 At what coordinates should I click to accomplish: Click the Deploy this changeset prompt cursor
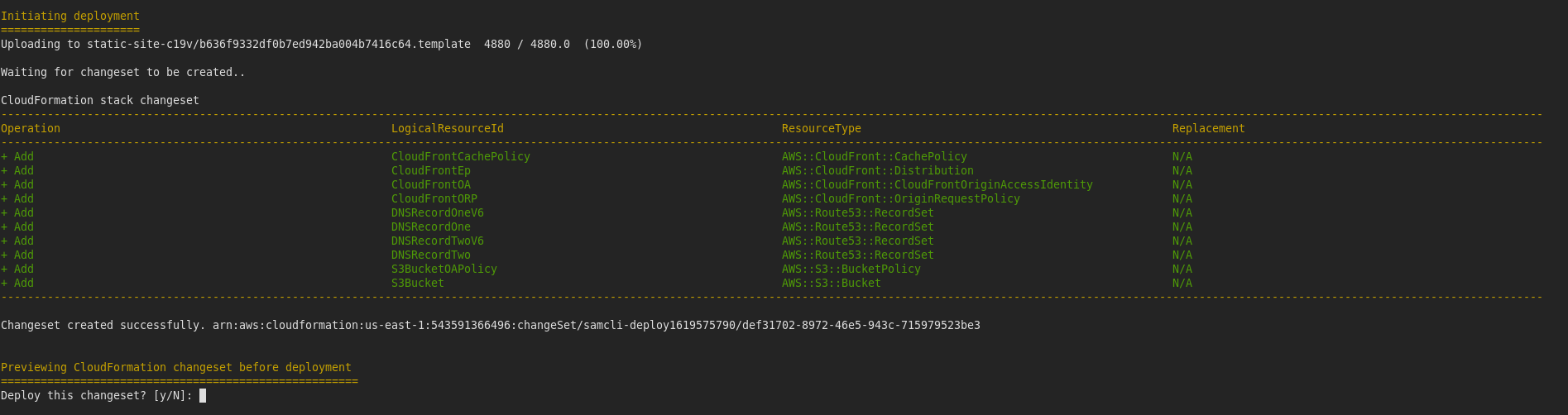203,396
